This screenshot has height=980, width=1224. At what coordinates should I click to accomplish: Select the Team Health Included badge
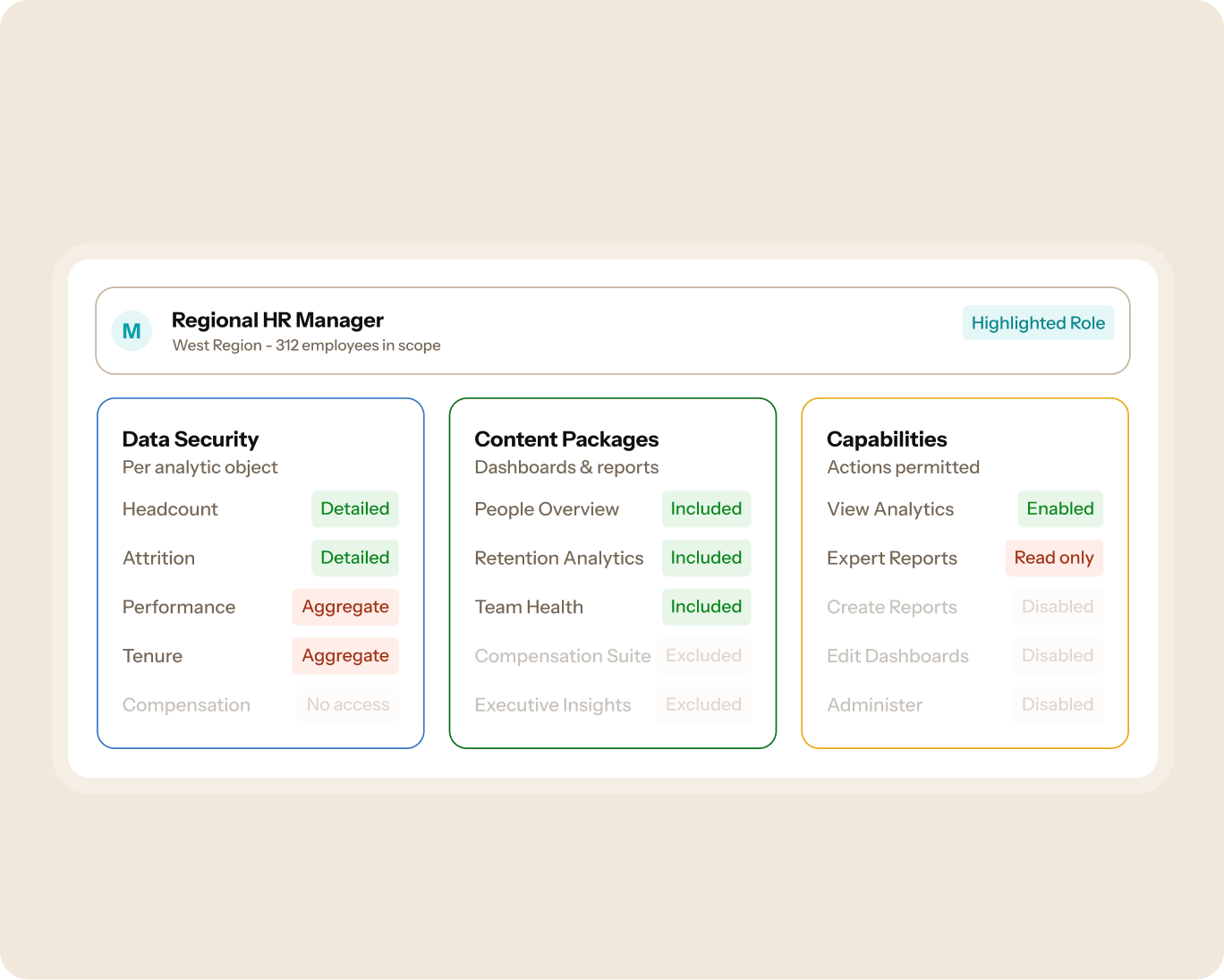[706, 607]
